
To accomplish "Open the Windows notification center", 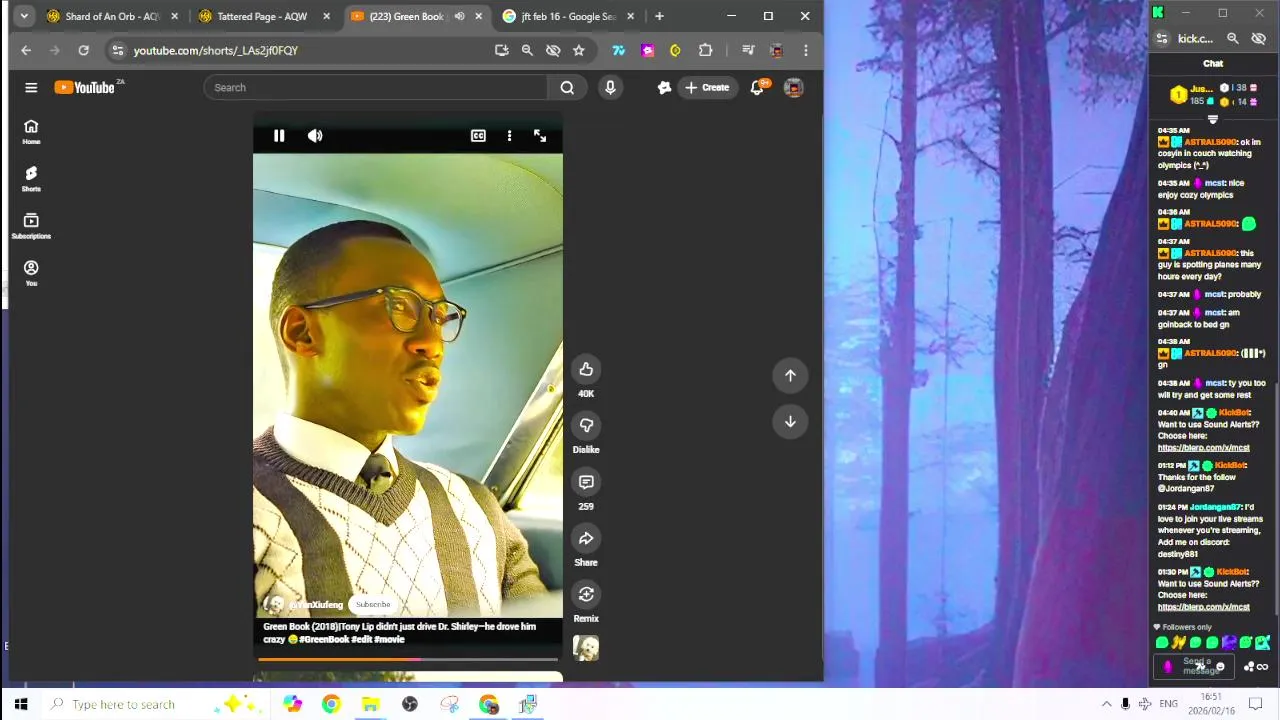I will pos(1256,704).
